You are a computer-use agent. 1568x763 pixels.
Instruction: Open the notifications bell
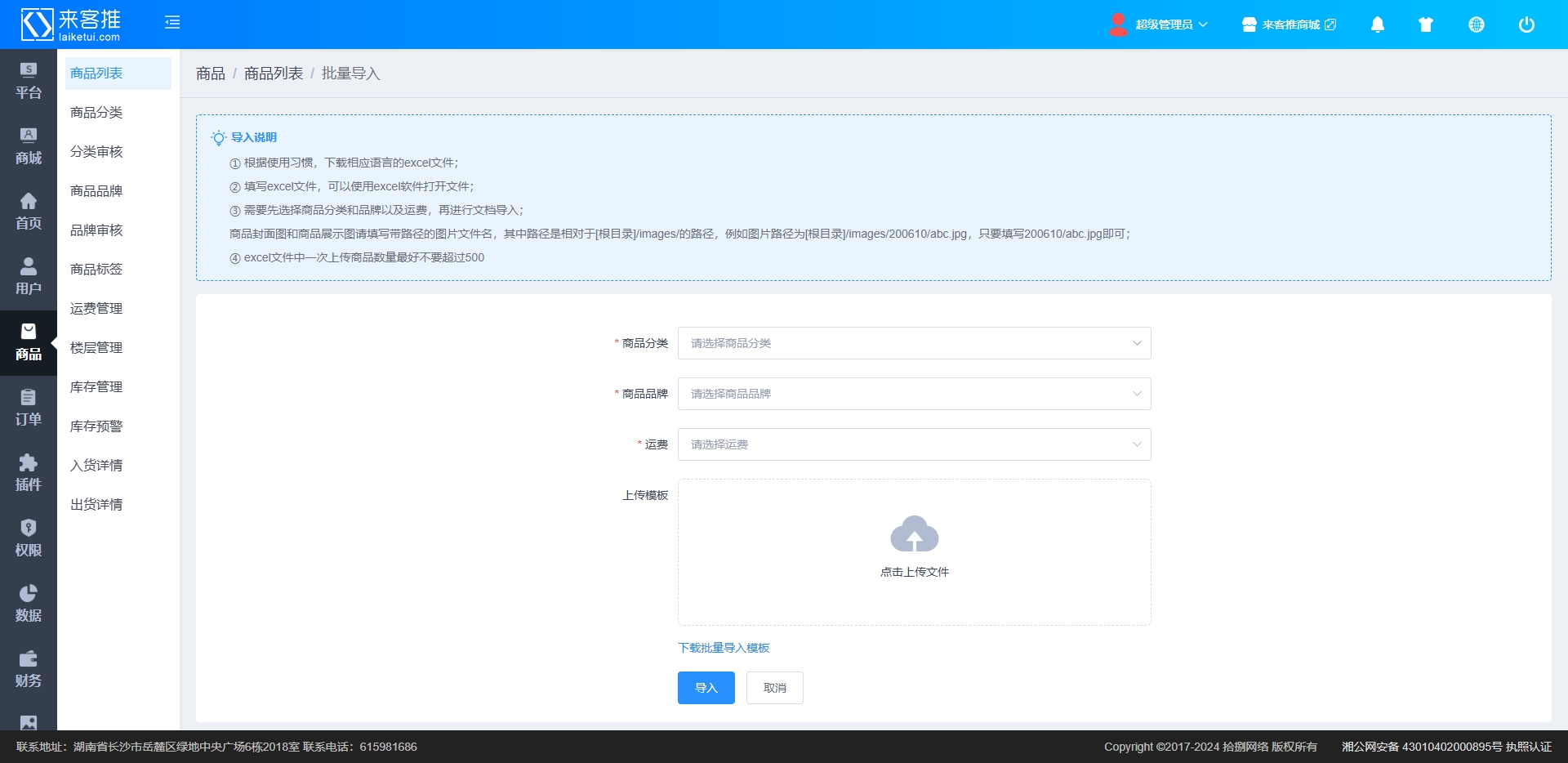click(1377, 25)
